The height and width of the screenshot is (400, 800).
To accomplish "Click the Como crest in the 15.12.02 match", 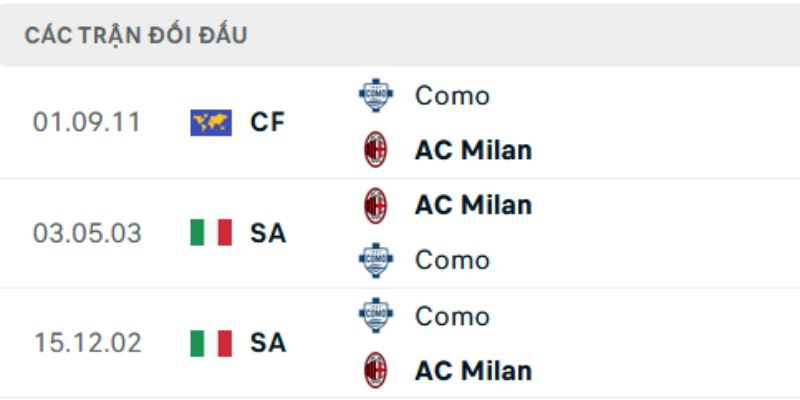I will 376,316.
